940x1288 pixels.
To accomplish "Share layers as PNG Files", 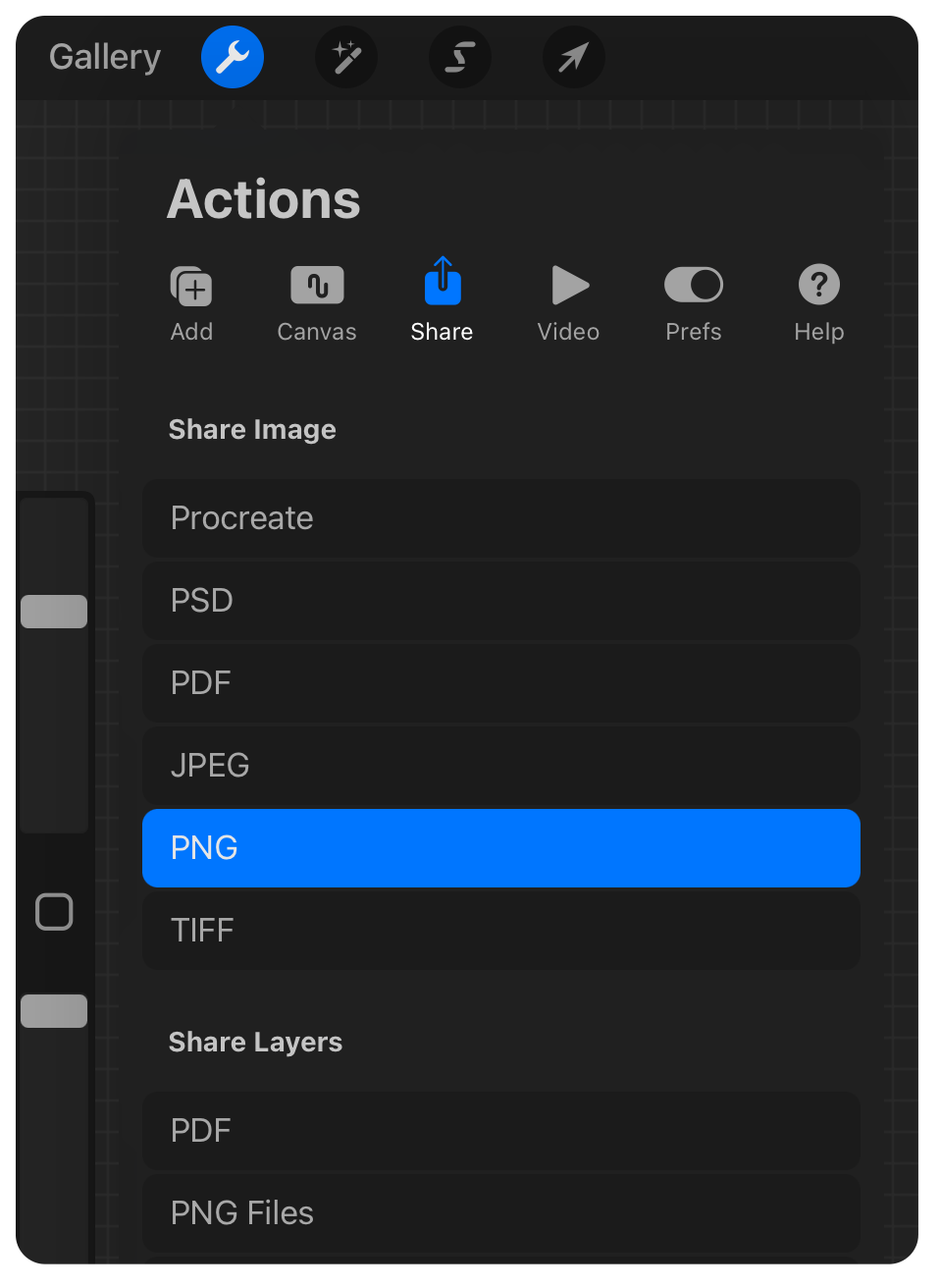I will point(501,1213).
